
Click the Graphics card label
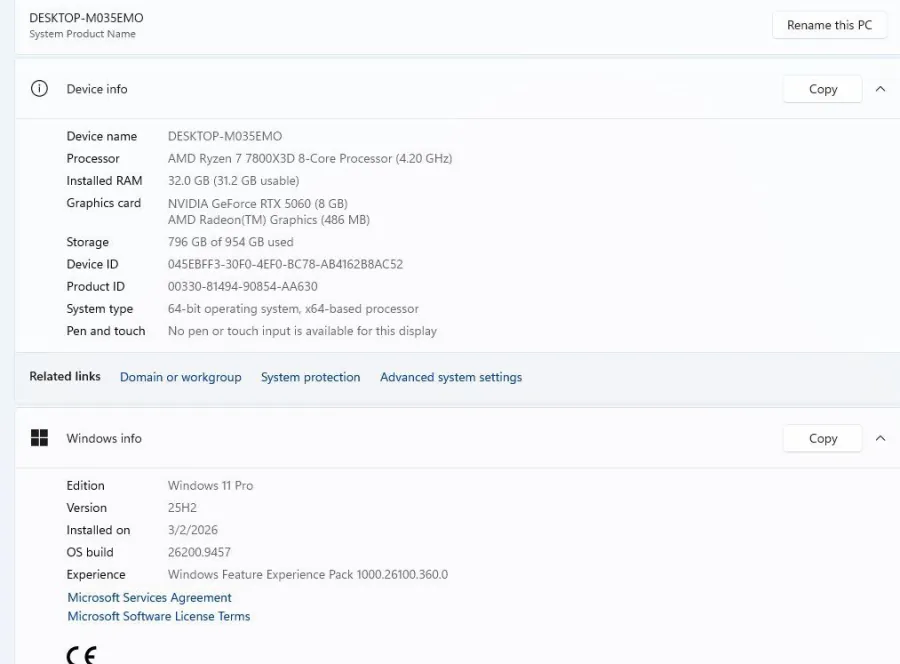tap(103, 203)
